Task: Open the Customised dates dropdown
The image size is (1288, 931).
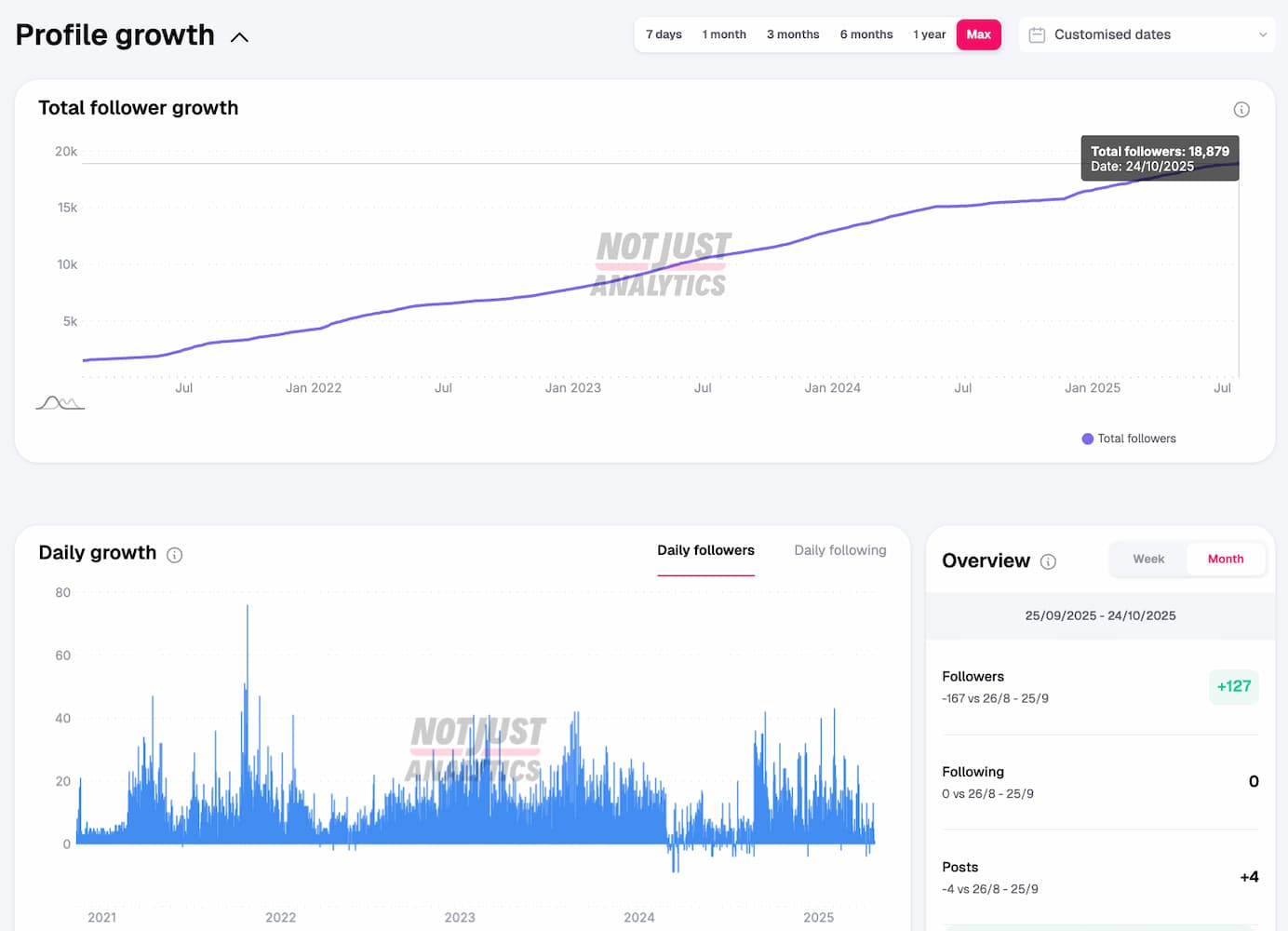Action: [1147, 34]
